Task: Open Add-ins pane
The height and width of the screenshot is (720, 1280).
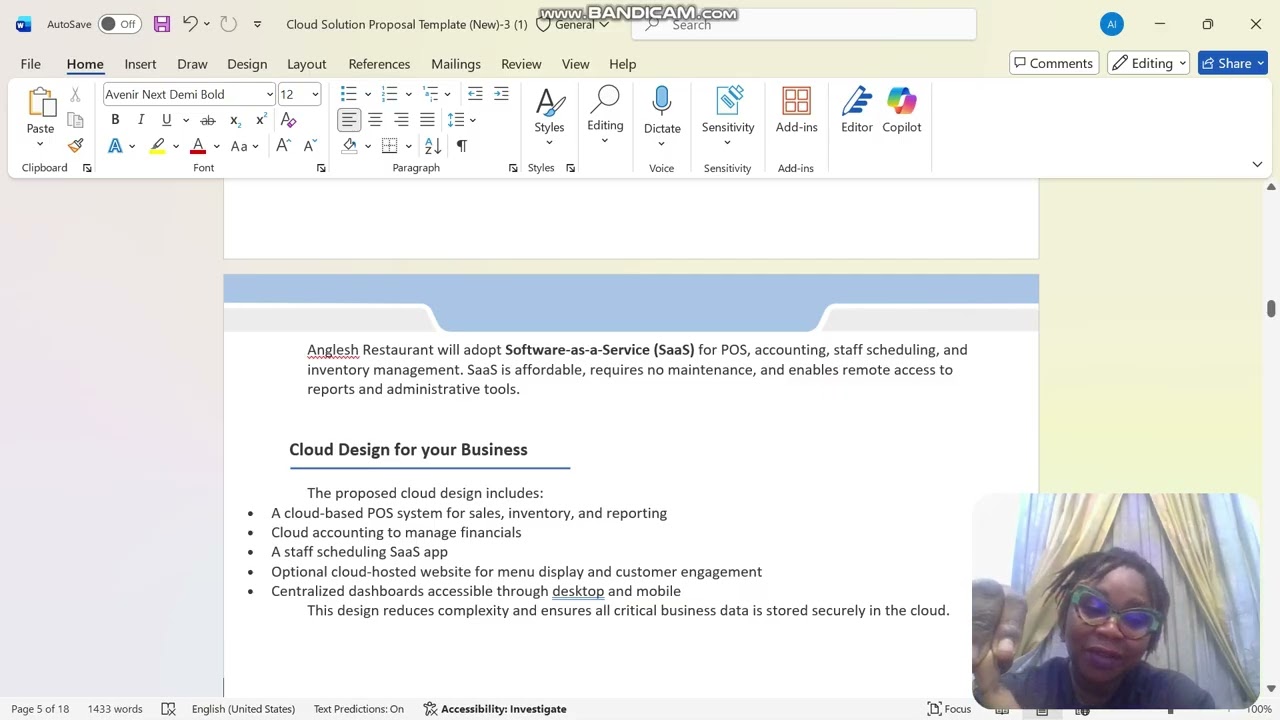Action: click(796, 110)
